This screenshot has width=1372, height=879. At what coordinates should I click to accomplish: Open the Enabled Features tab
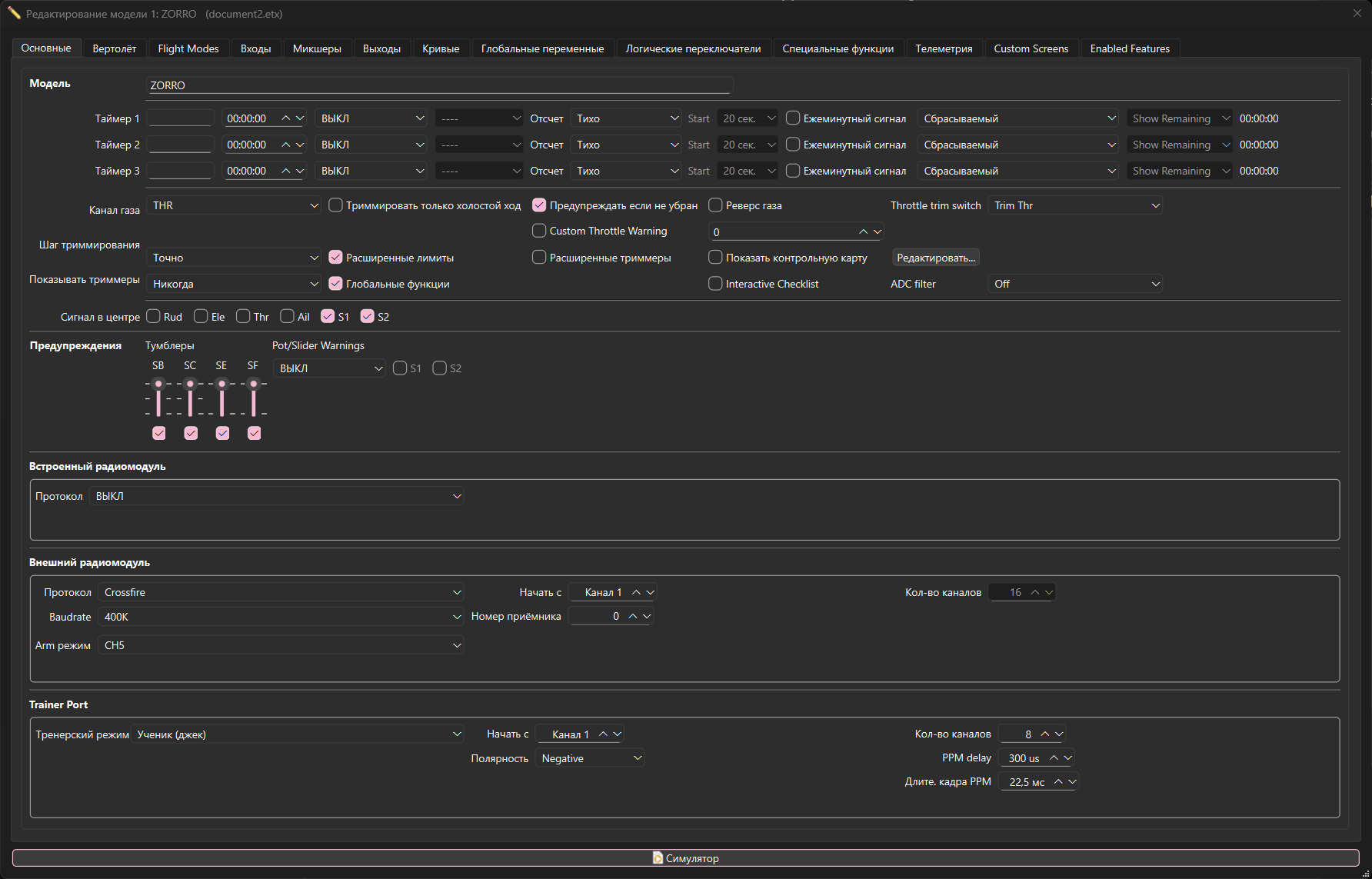(1130, 48)
